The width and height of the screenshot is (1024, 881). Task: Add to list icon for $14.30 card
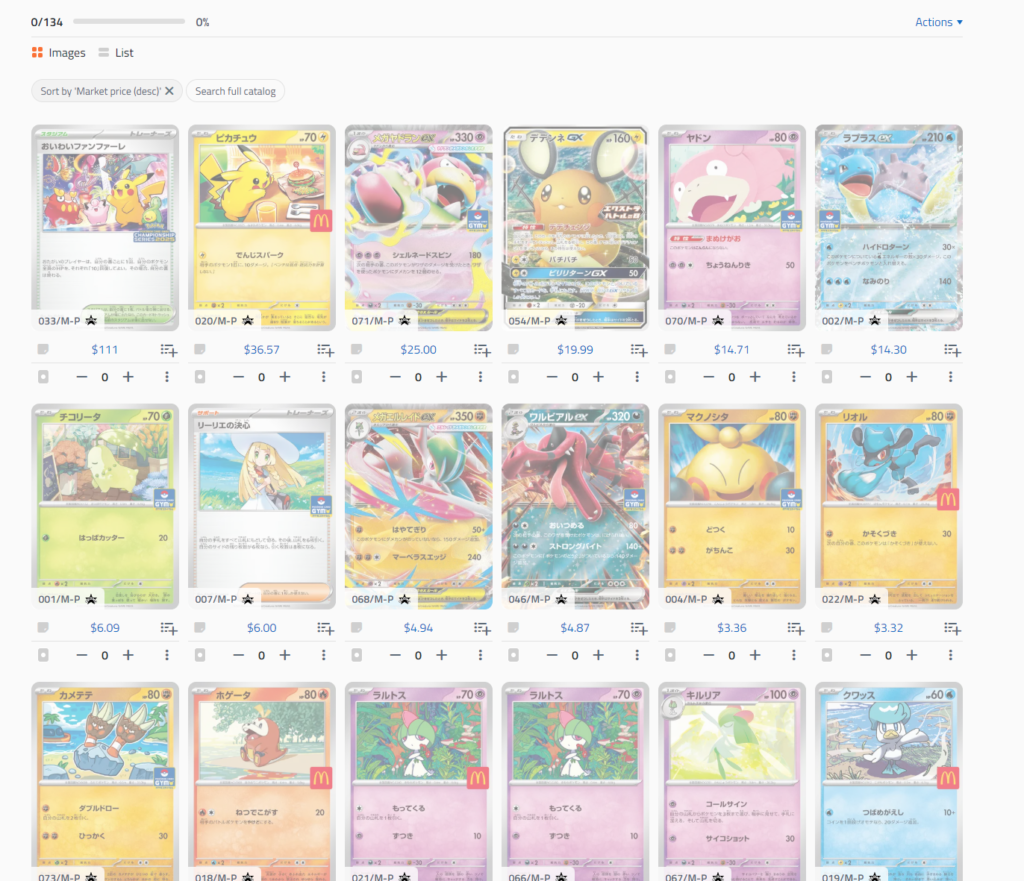(952, 350)
